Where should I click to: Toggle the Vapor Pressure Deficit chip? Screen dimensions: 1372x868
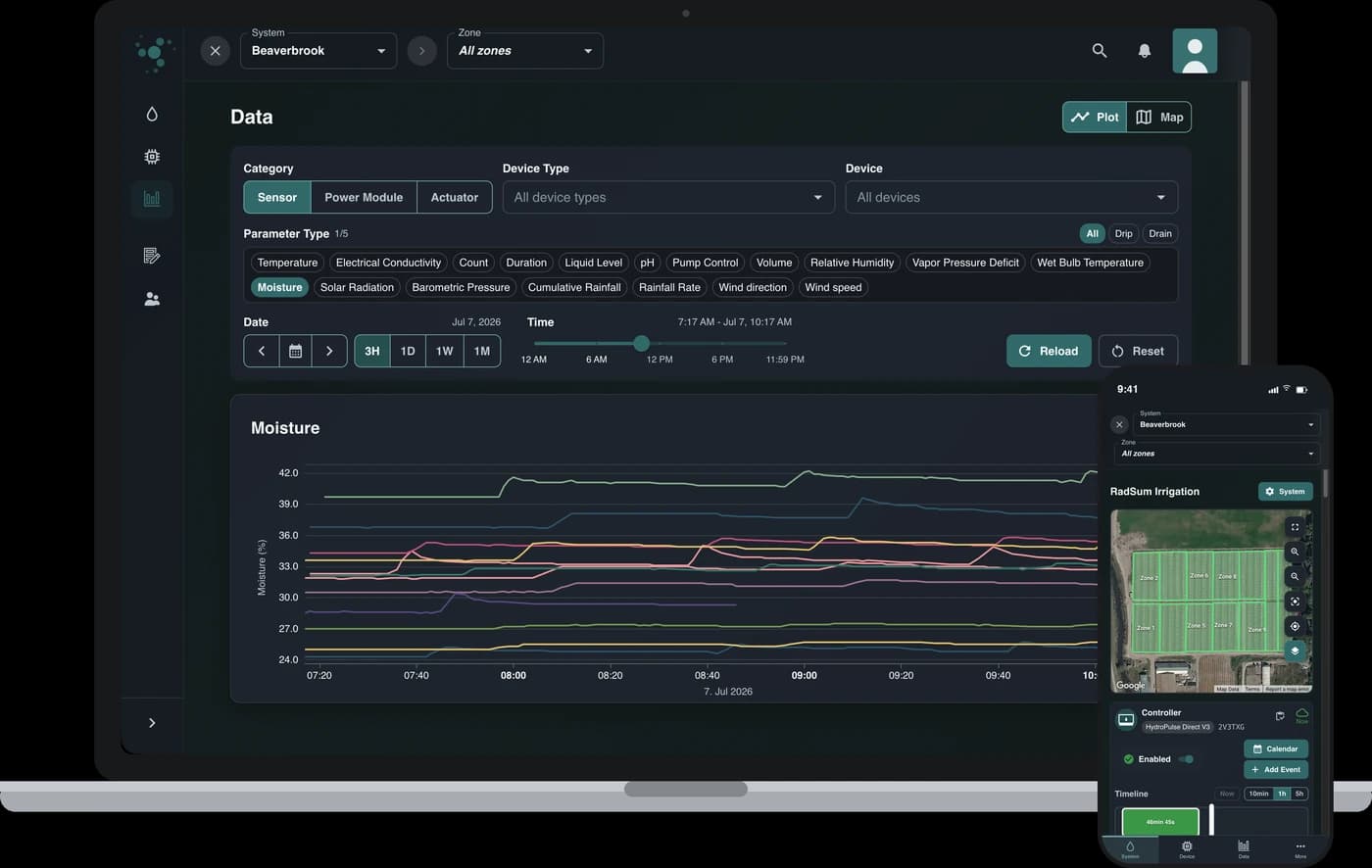tap(965, 263)
